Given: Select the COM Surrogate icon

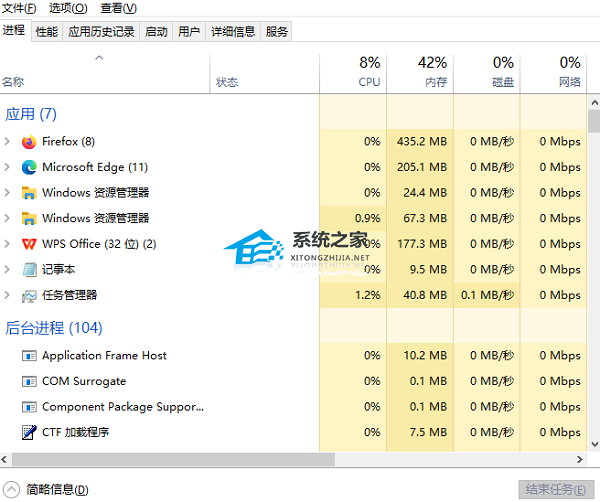Looking at the screenshot, I should [29, 381].
